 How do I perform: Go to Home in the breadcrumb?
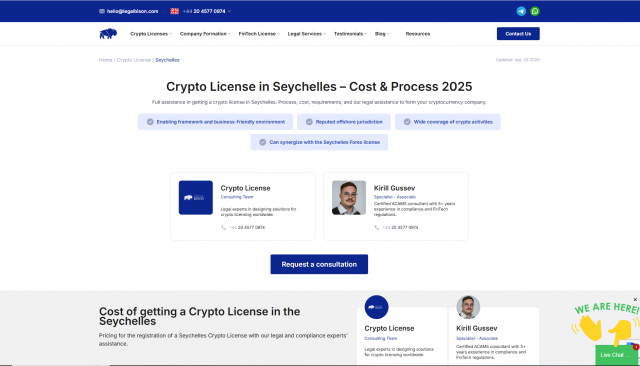[105, 60]
